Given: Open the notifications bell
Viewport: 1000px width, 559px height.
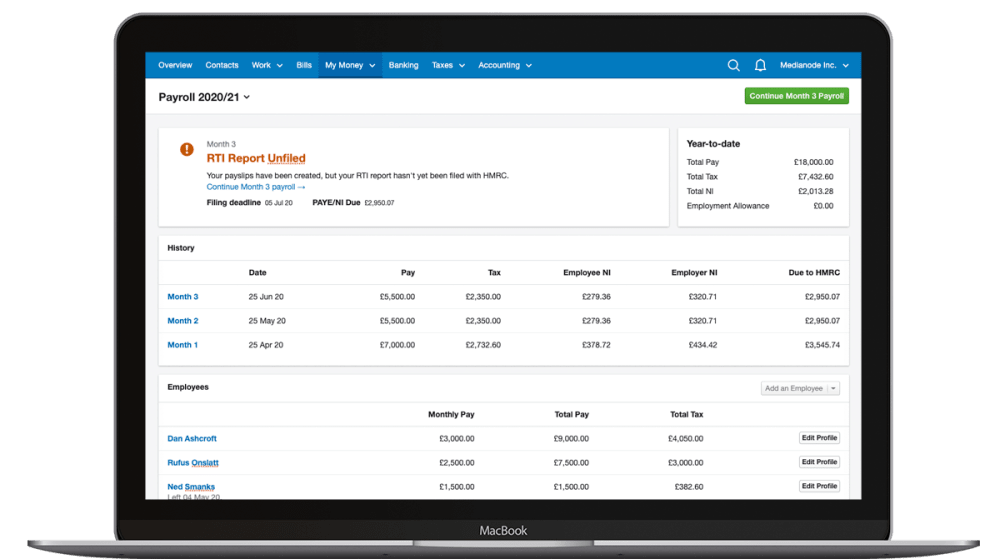Looking at the screenshot, I should tap(760, 65).
